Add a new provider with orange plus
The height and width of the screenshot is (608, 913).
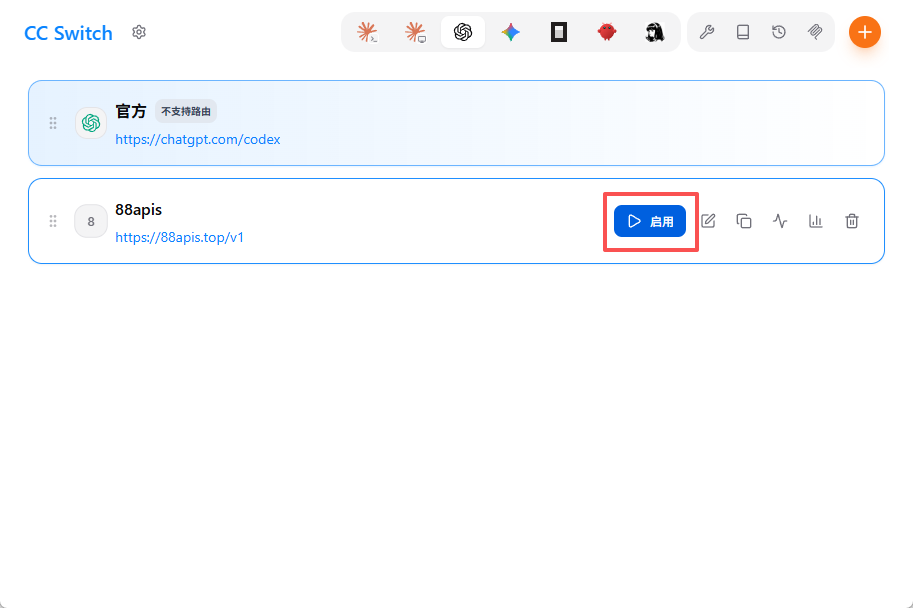click(865, 32)
